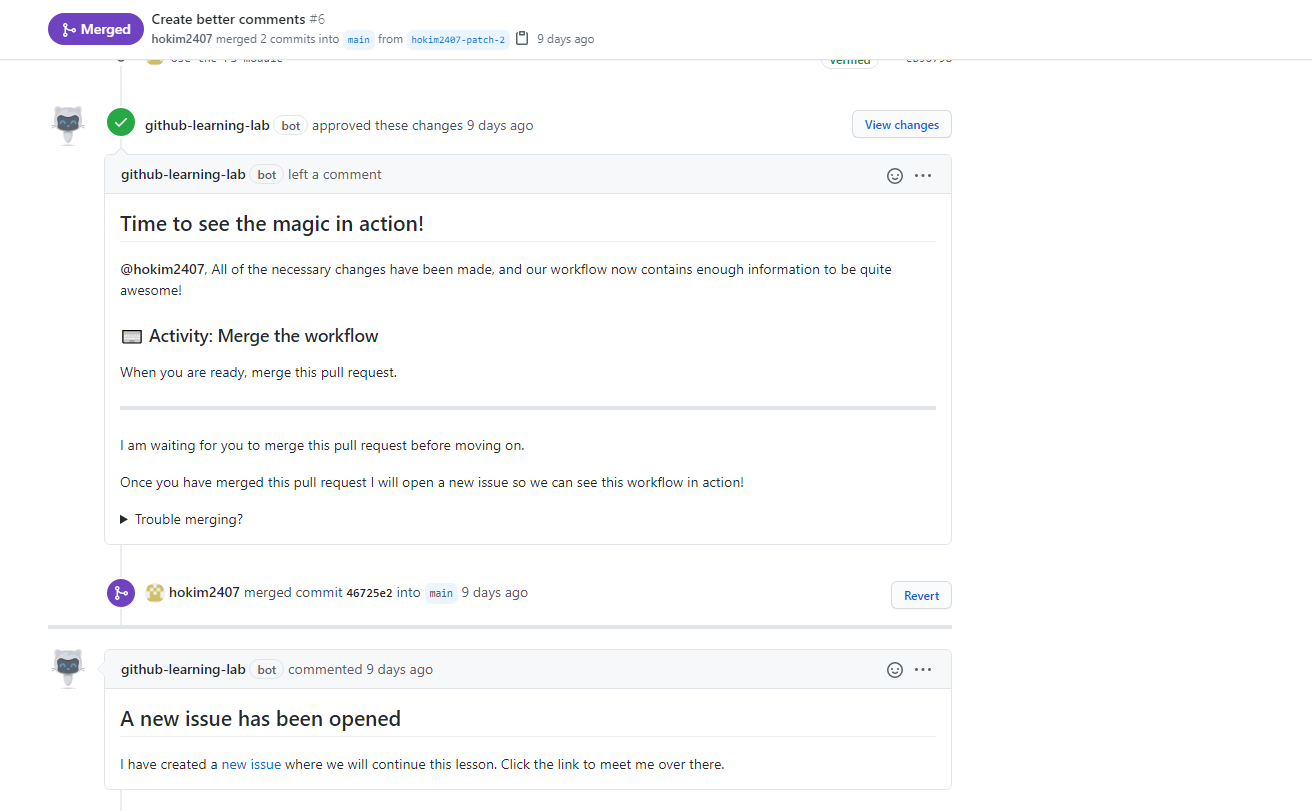Click the github-learning-lab bot avatar beside approval
This screenshot has width=1312, height=811.
(68, 125)
